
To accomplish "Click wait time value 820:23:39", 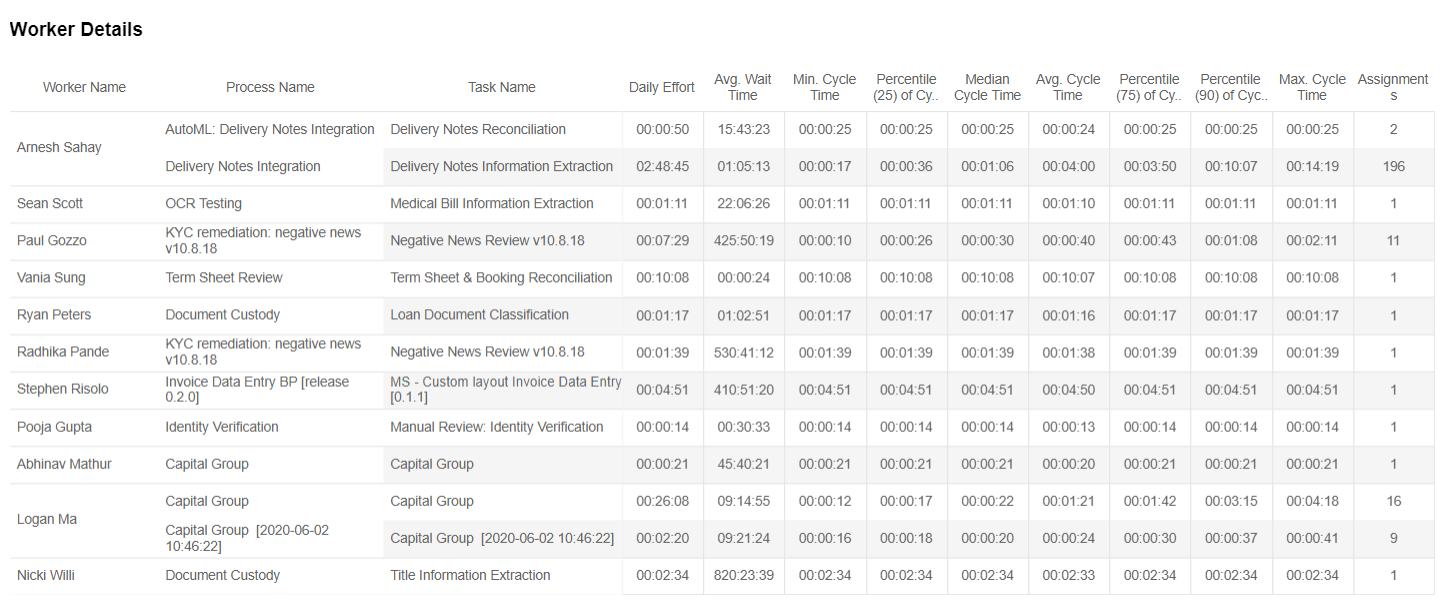I will coord(743,575).
